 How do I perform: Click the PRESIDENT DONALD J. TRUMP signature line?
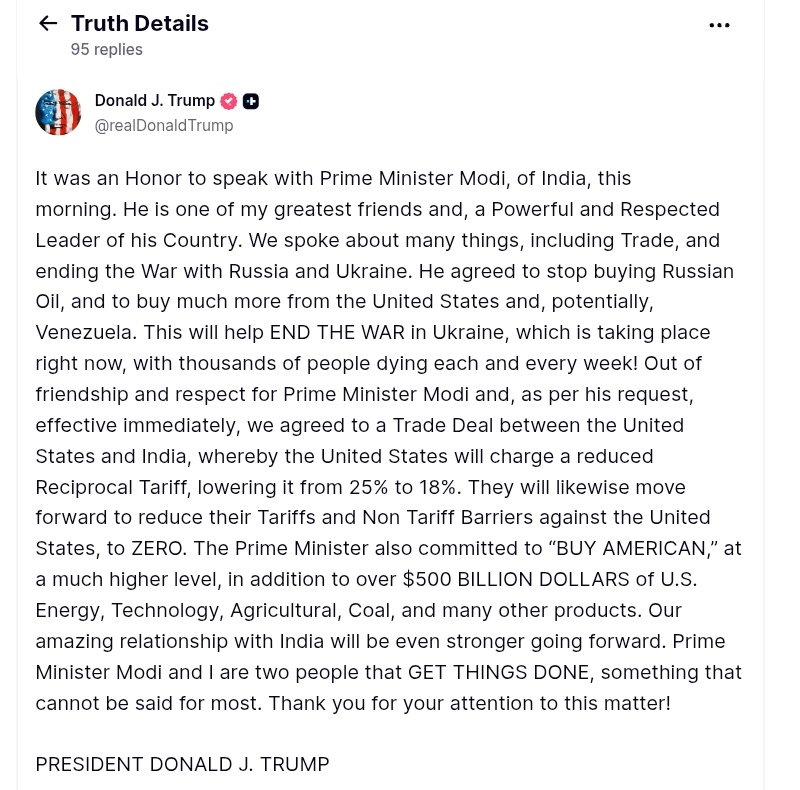point(182,763)
